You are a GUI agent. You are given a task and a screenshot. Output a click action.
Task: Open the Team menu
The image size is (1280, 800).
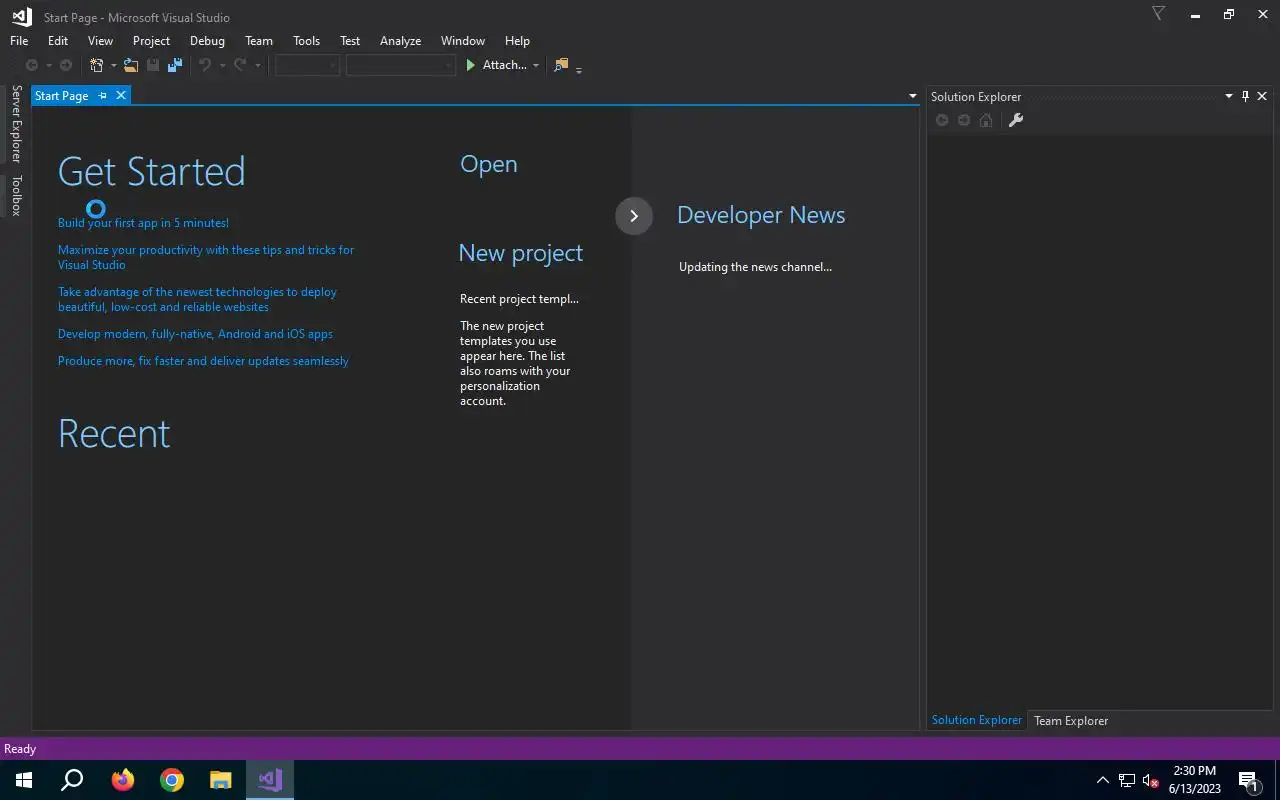coord(259,41)
